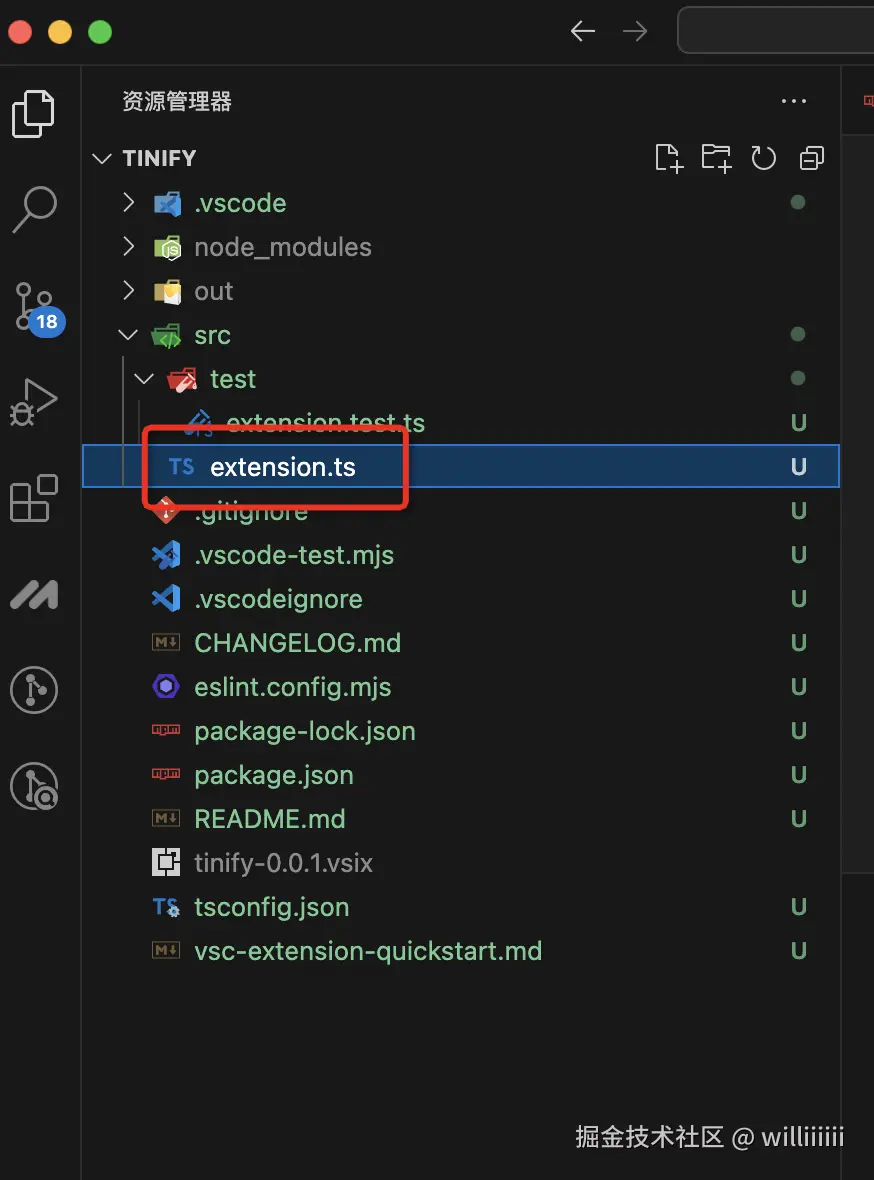Select the README.md file
Image resolution: width=874 pixels, height=1180 pixels.
[x=269, y=819]
